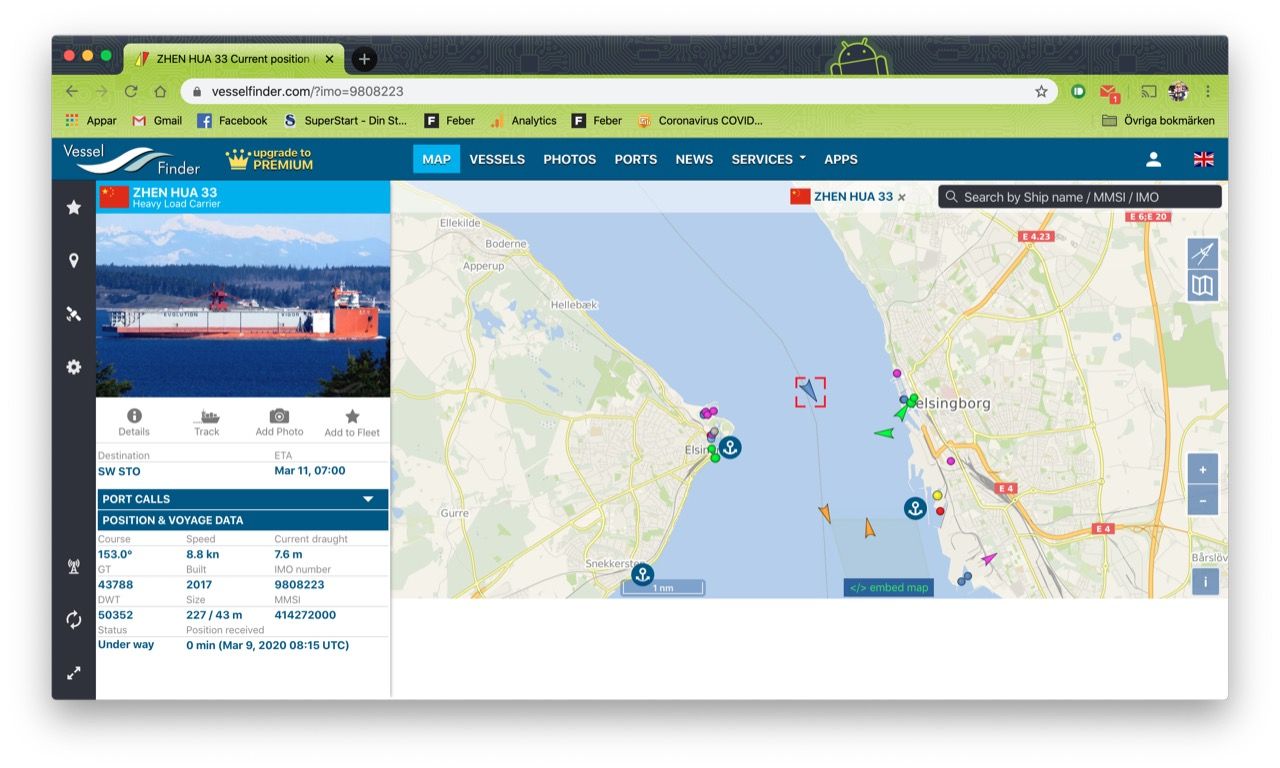Click the refresh arrows sidebar icon

[73, 620]
